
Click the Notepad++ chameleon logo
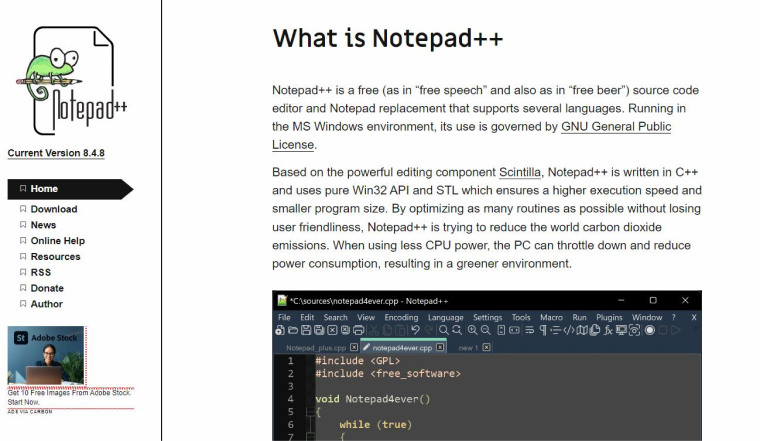click(73, 81)
